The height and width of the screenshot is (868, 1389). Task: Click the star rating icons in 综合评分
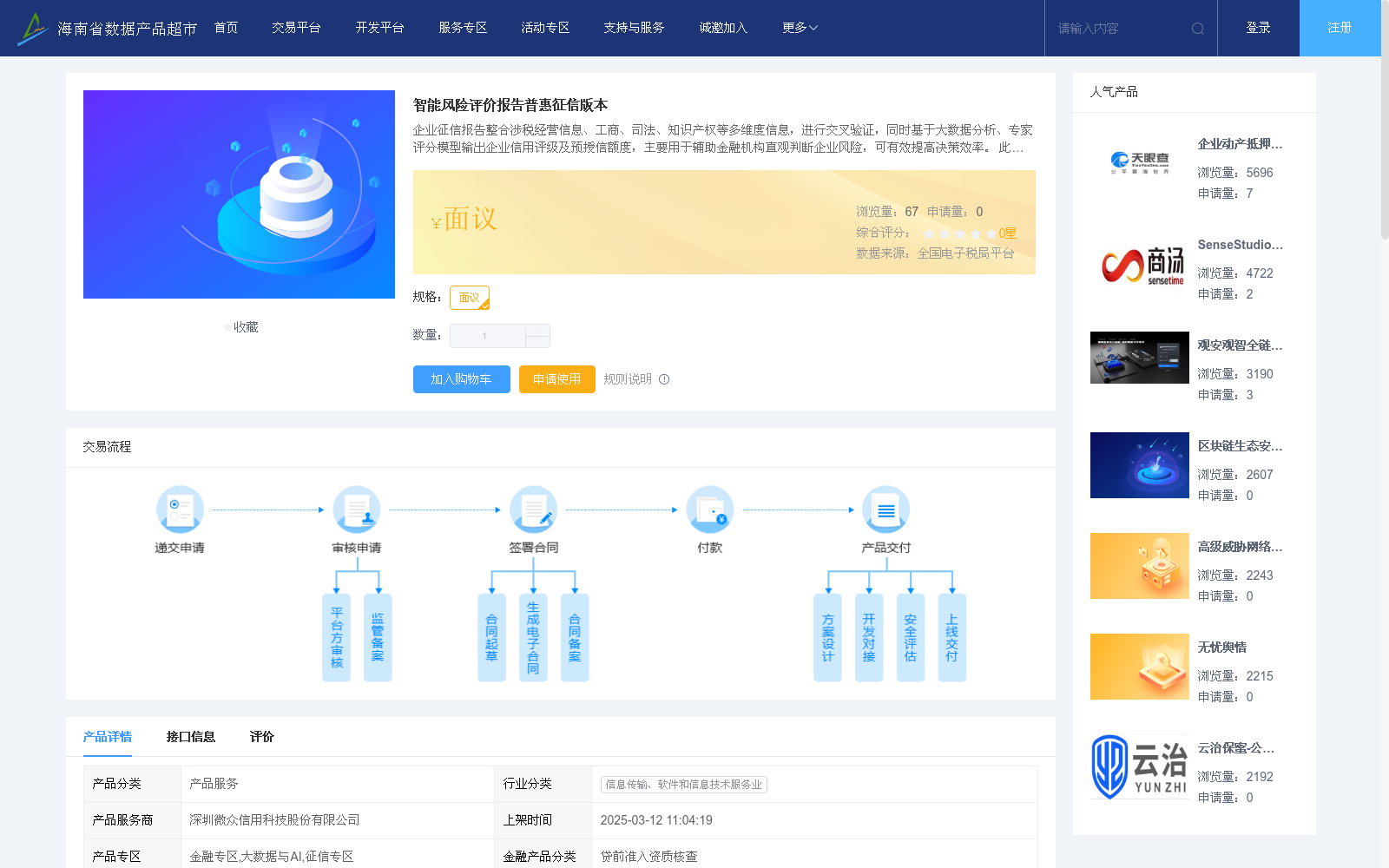click(960, 233)
